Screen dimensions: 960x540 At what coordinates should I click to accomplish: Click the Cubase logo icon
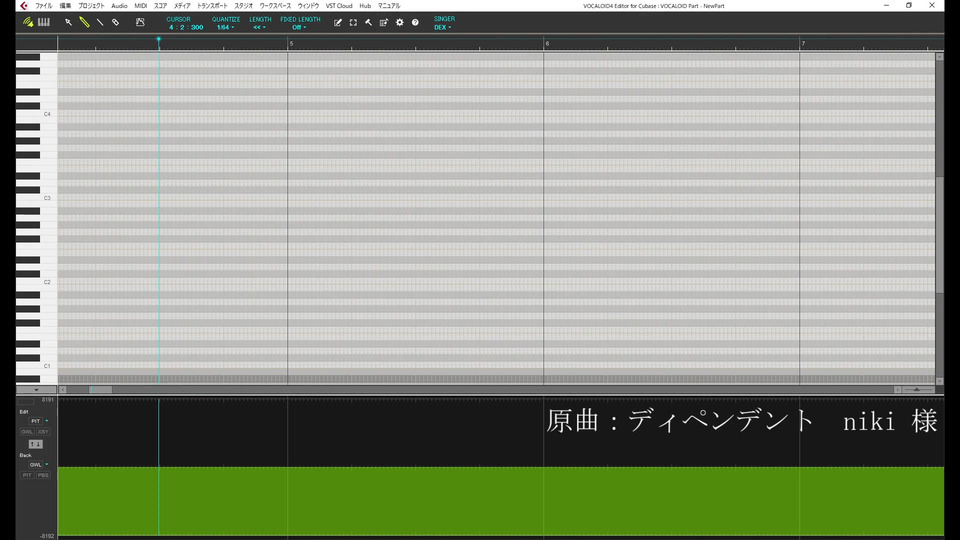[23, 6]
